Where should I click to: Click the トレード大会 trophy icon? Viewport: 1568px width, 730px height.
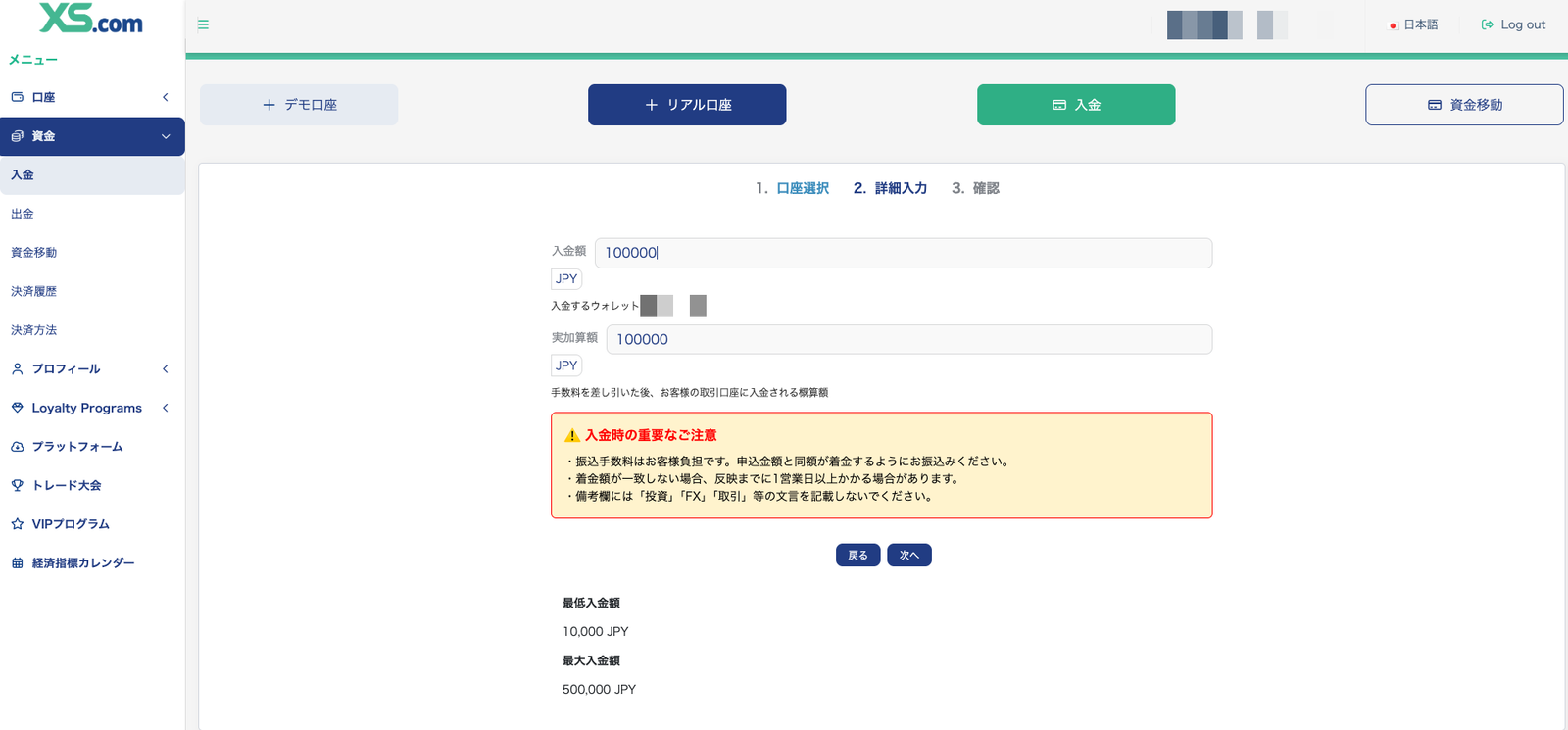(x=17, y=485)
